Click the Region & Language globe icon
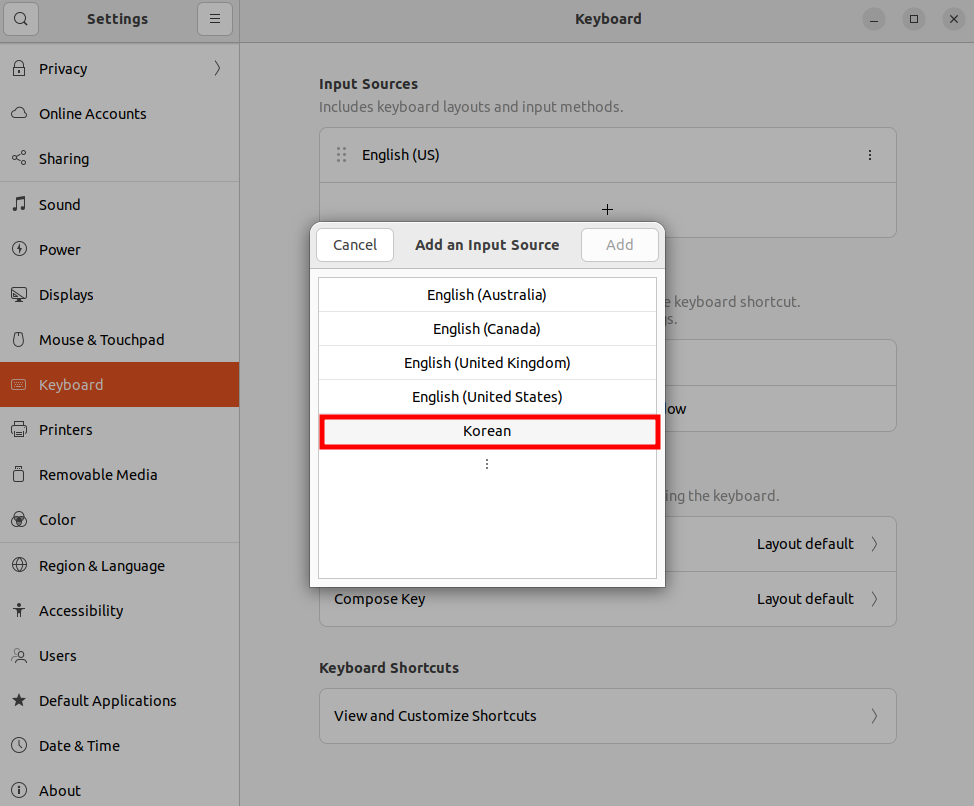This screenshot has height=806, width=974. (19, 565)
